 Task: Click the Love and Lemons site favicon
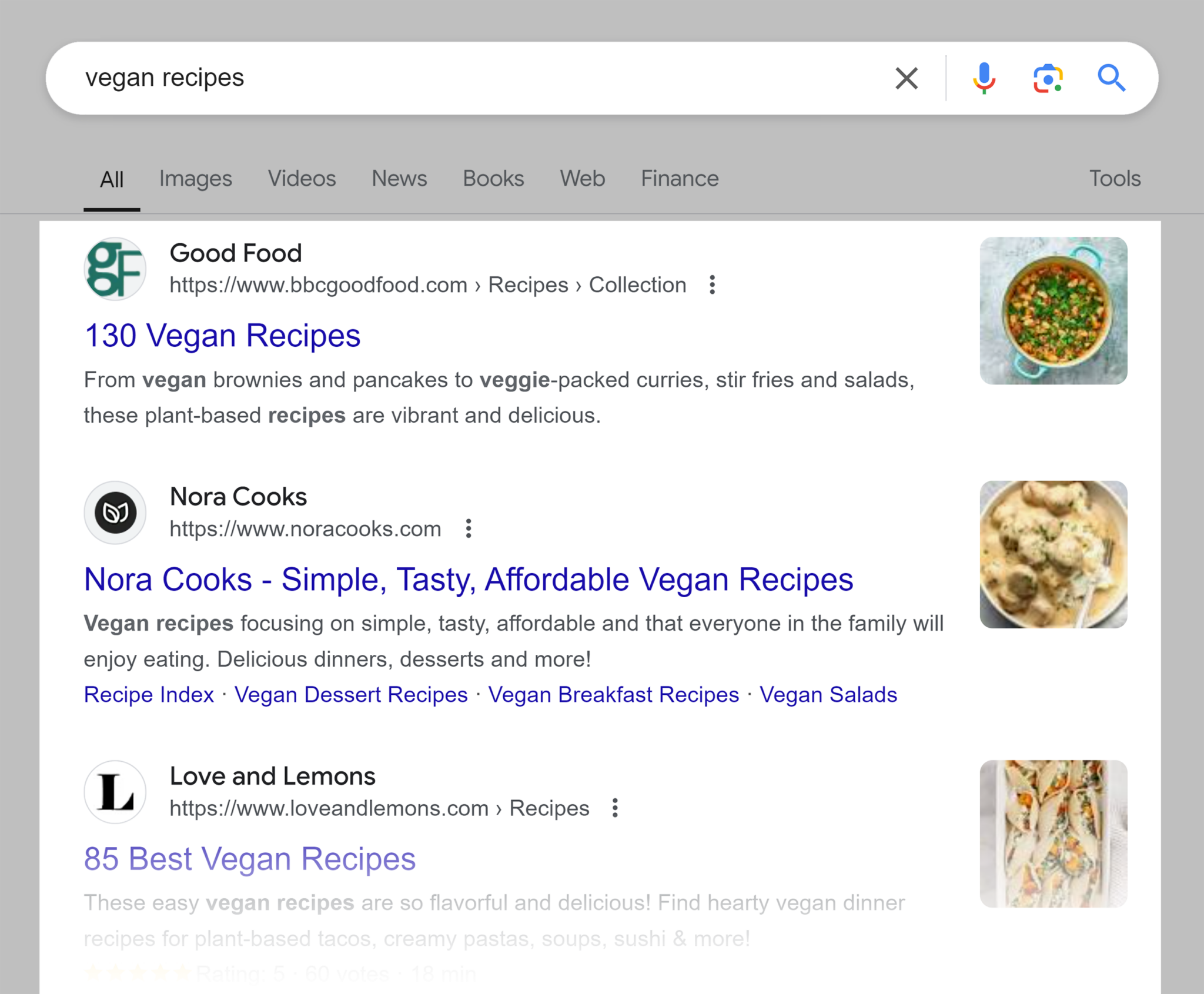[114, 792]
